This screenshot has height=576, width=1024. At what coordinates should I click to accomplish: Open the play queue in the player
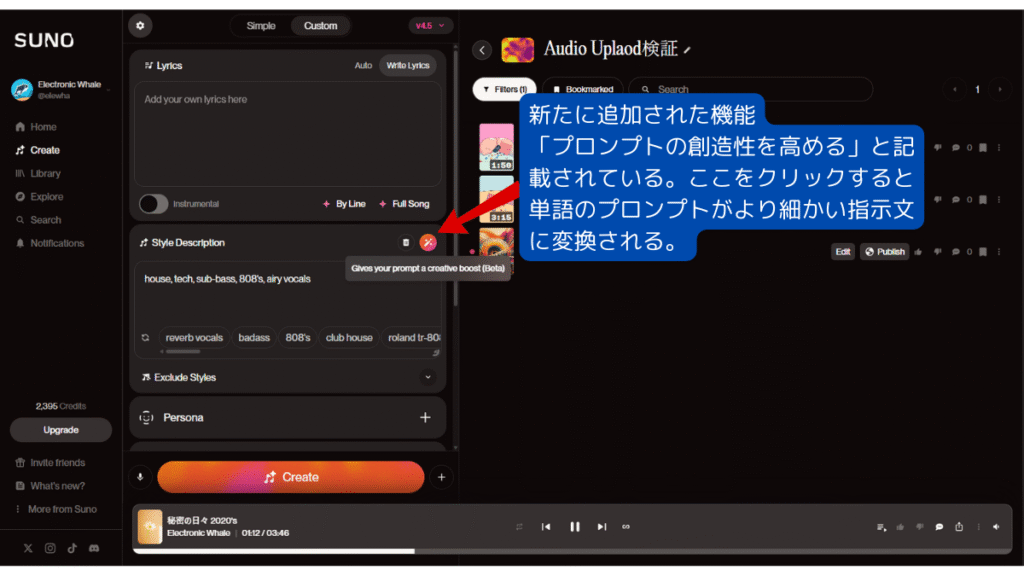pyautogui.click(x=882, y=527)
